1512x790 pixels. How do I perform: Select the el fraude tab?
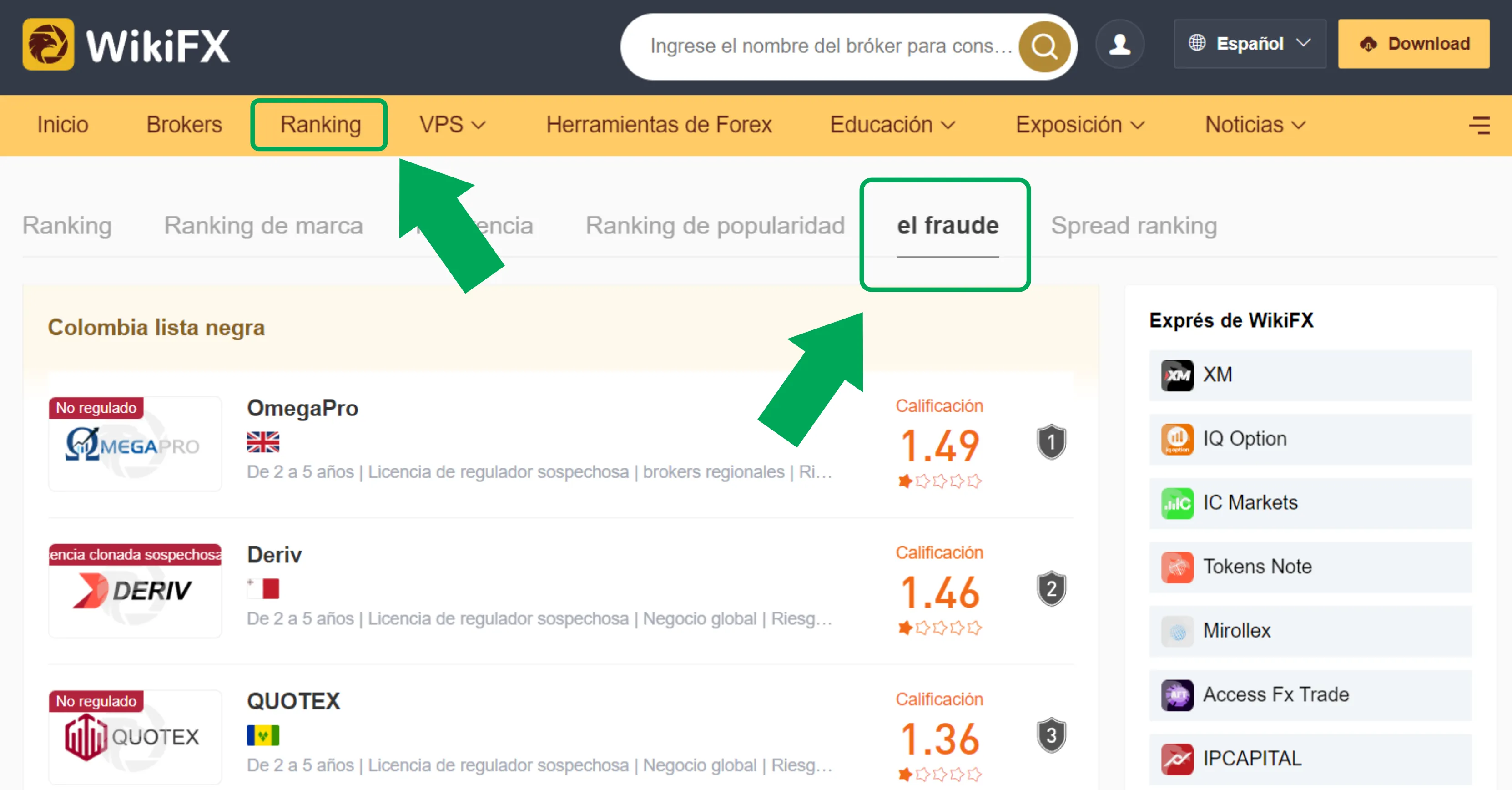pos(948,226)
